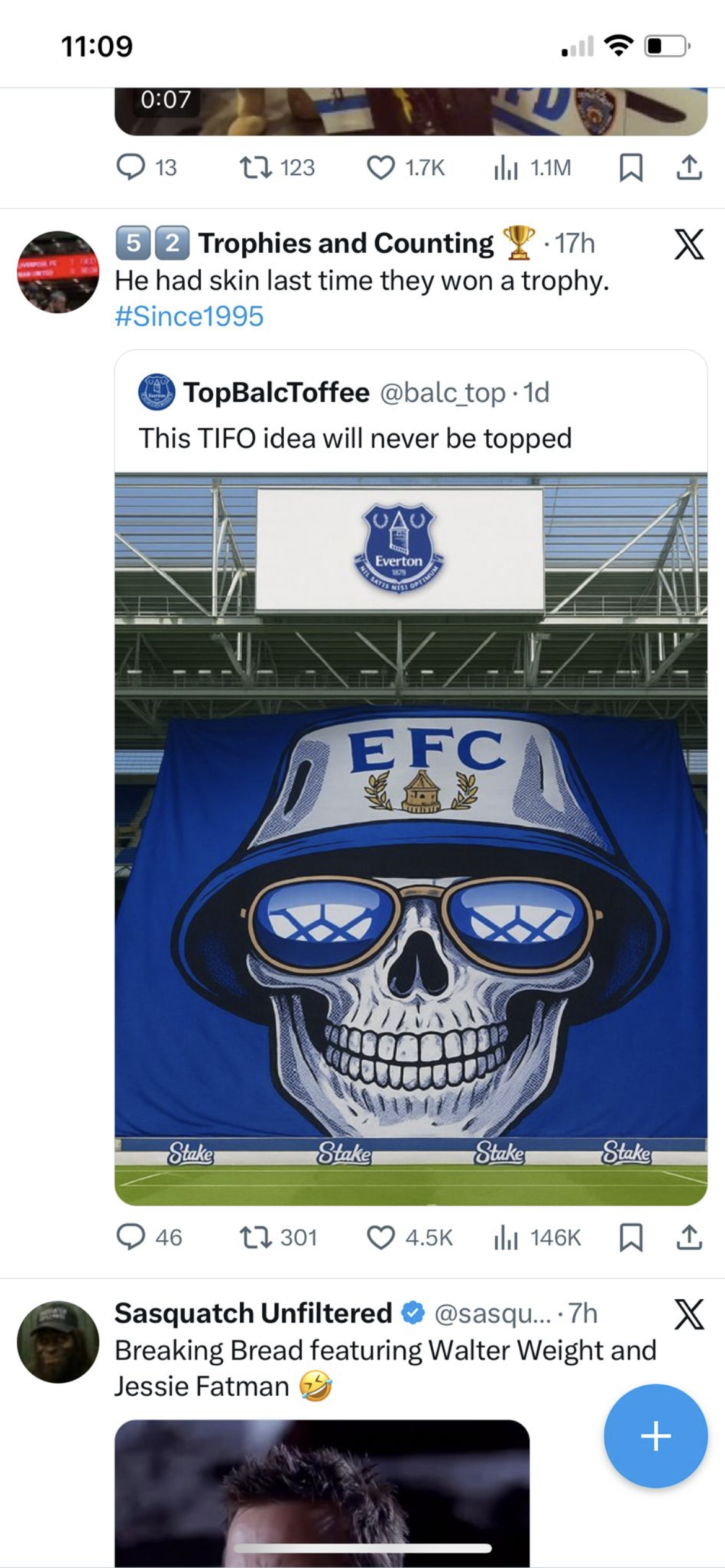Screen dimensions: 725x1568
Task: Share the top video tweet
Action: [x=689, y=167]
